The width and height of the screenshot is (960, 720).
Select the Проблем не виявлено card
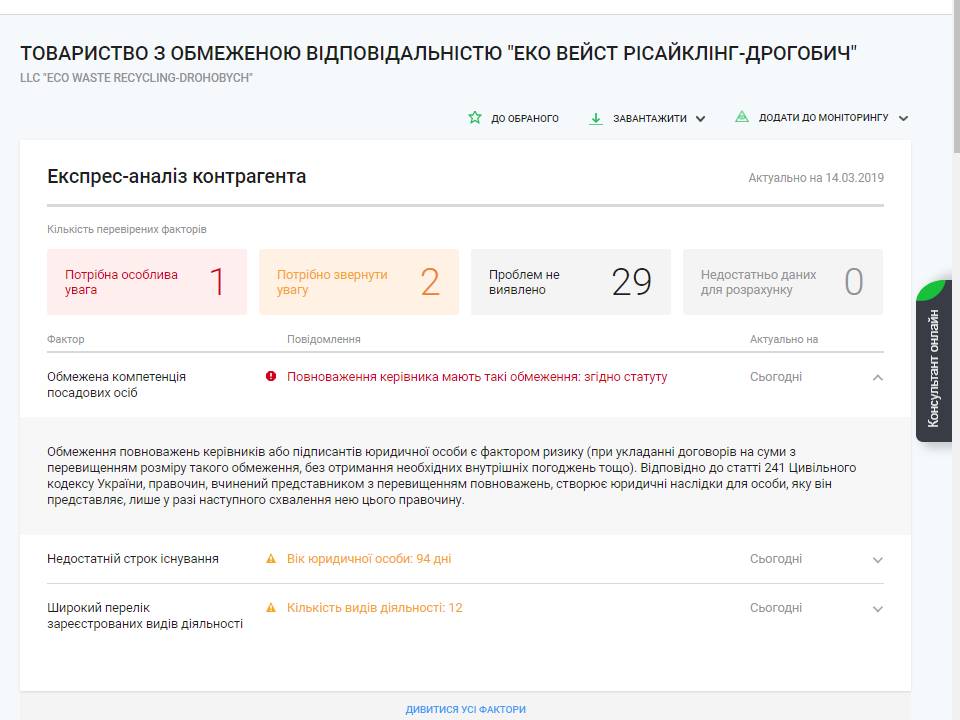click(x=571, y=282)
